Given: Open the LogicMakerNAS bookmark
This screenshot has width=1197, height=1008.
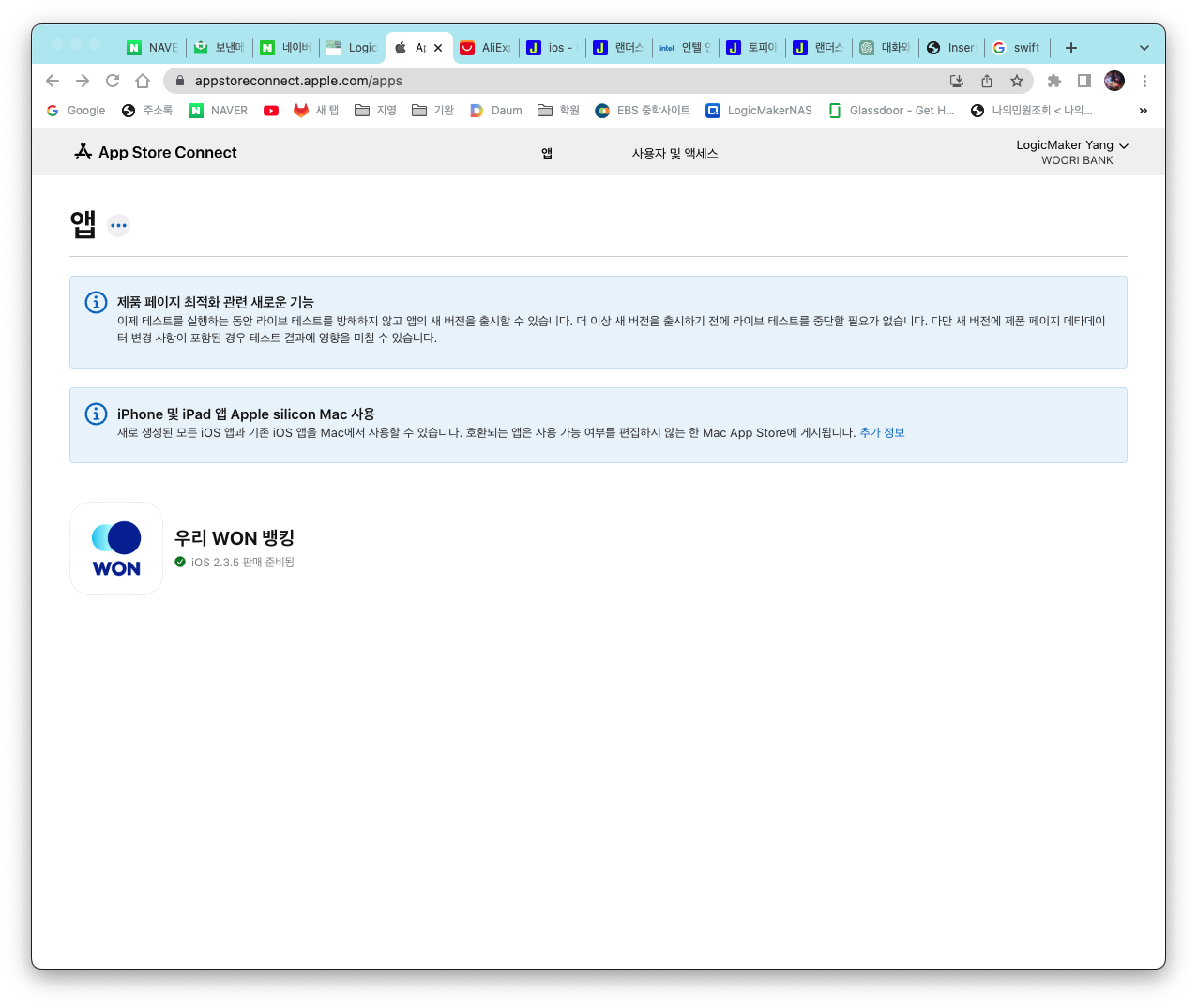Looking at the screenshot, I should (x=759, y=111).
